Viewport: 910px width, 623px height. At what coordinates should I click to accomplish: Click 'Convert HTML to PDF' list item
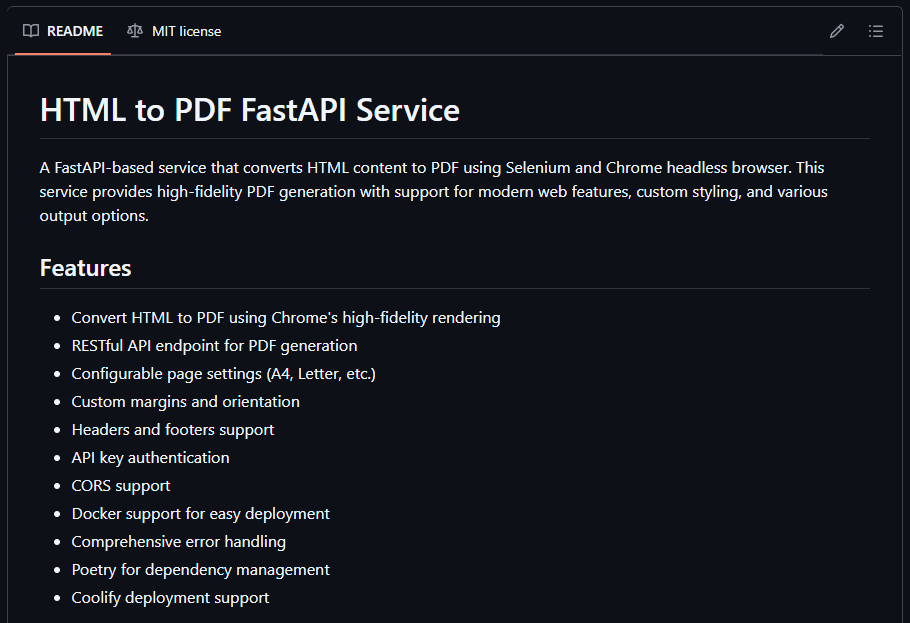286,318
